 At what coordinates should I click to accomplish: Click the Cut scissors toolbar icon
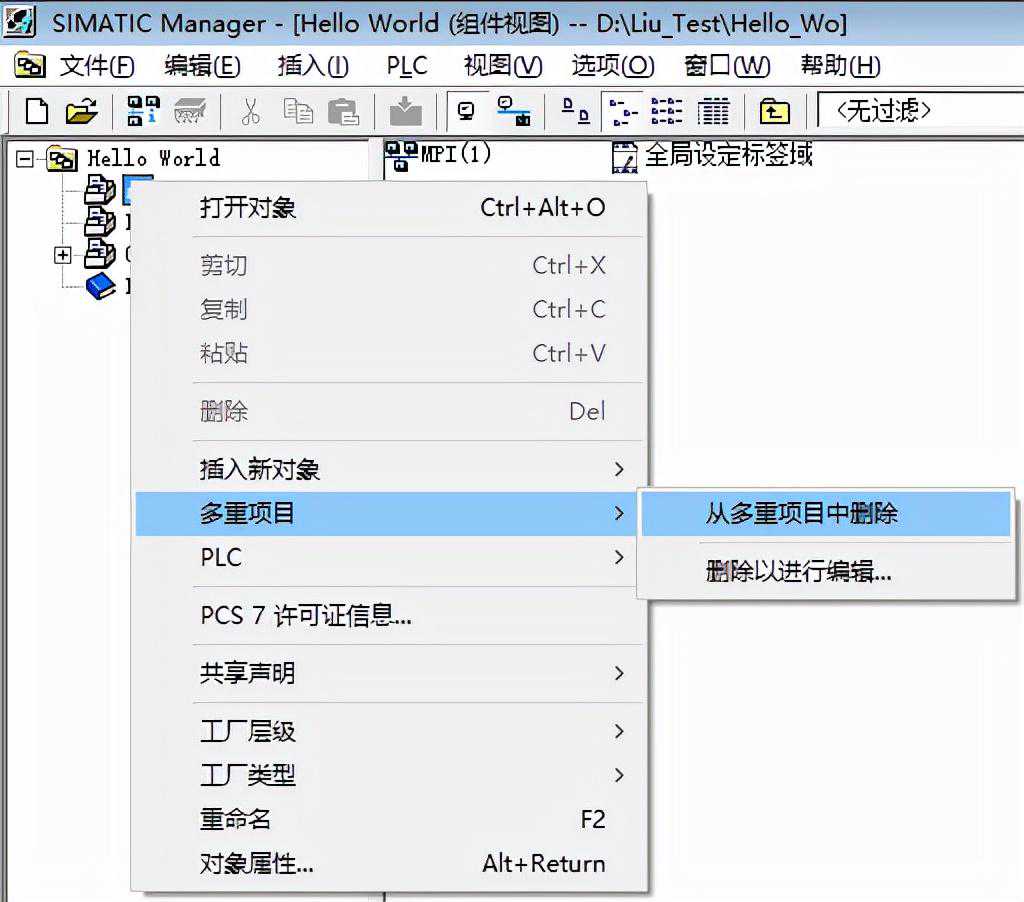pyautogui.click(x=250, y=110)
